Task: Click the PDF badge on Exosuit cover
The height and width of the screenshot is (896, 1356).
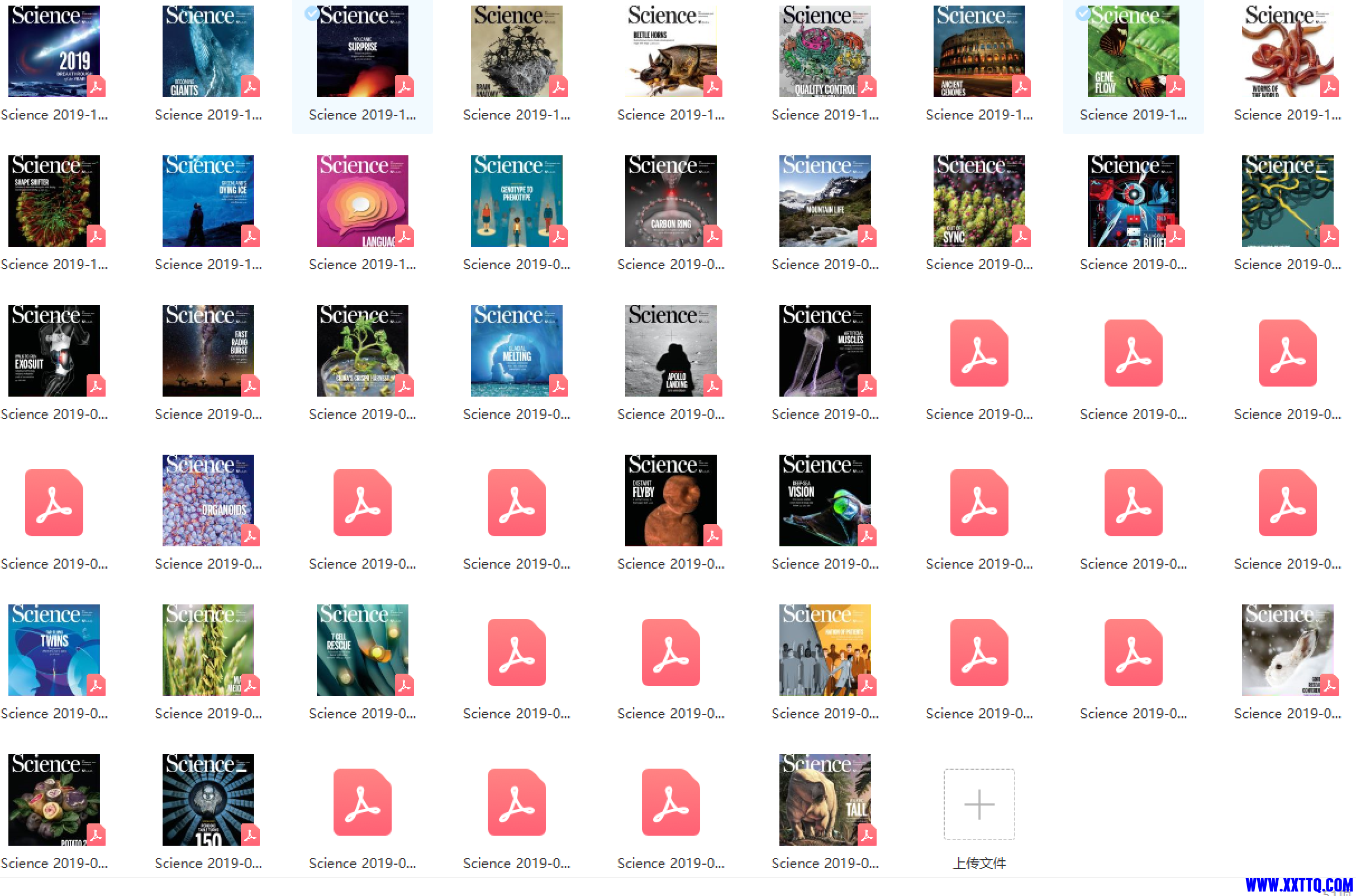Action: pos(96,385)
